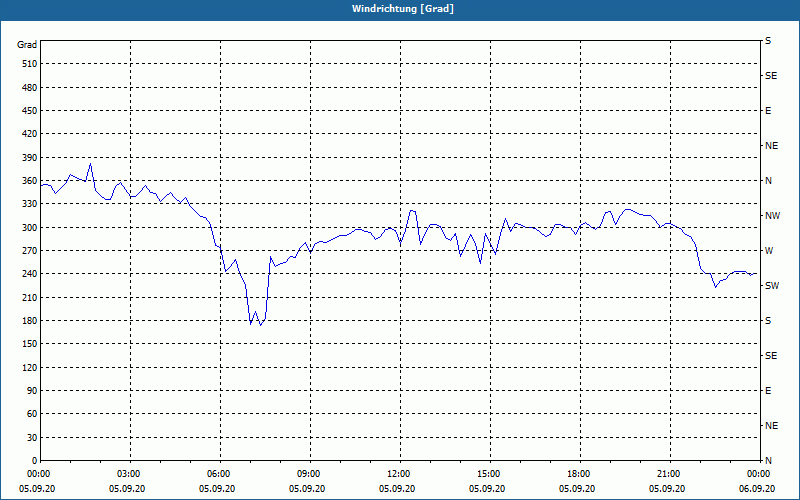Click the 30 degree axis label

pos(32,438)
